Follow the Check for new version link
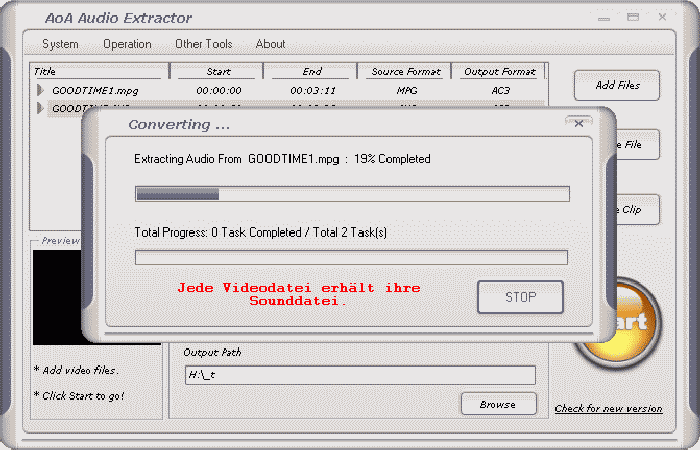700x450 pixels. pyautogui.click(x=608, y=408)
